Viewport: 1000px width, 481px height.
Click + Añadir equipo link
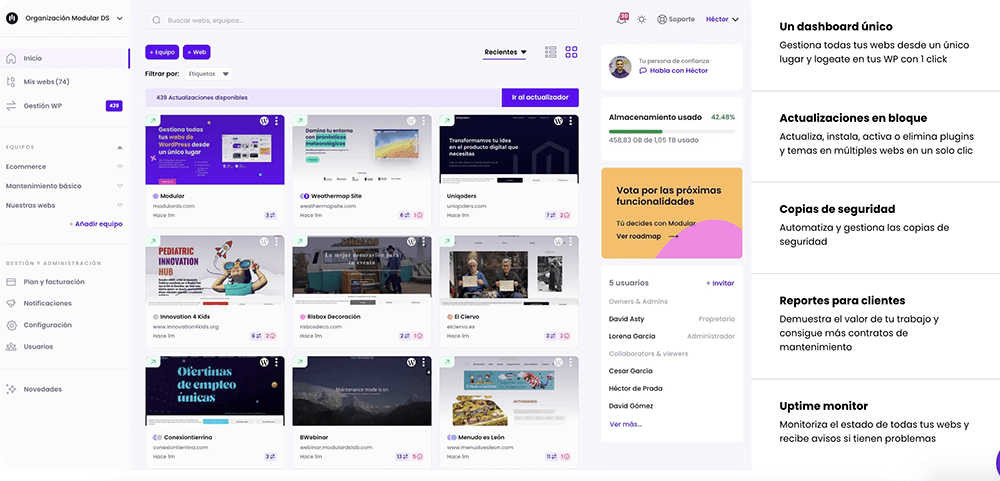coord(96,225)
